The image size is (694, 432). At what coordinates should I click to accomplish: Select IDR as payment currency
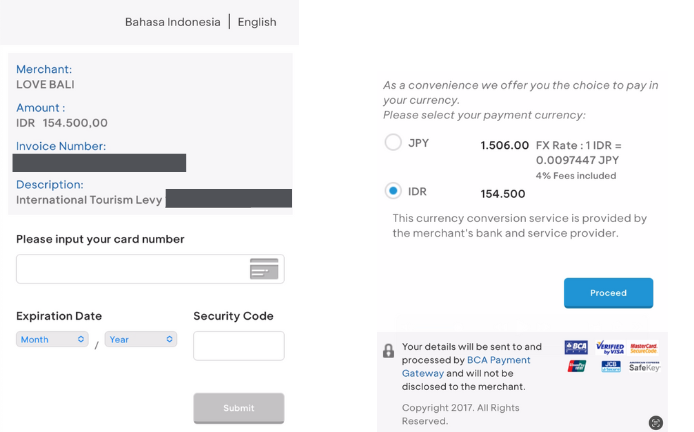(x=393, y=191)
